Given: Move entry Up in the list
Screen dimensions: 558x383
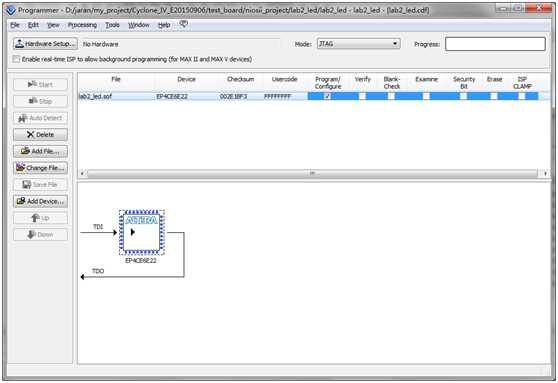Looking at the screenshot, I should coord(40,218).
